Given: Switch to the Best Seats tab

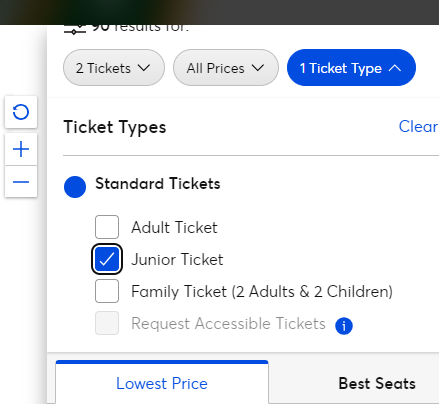Looking at the screenshot, I should [377, 383].
